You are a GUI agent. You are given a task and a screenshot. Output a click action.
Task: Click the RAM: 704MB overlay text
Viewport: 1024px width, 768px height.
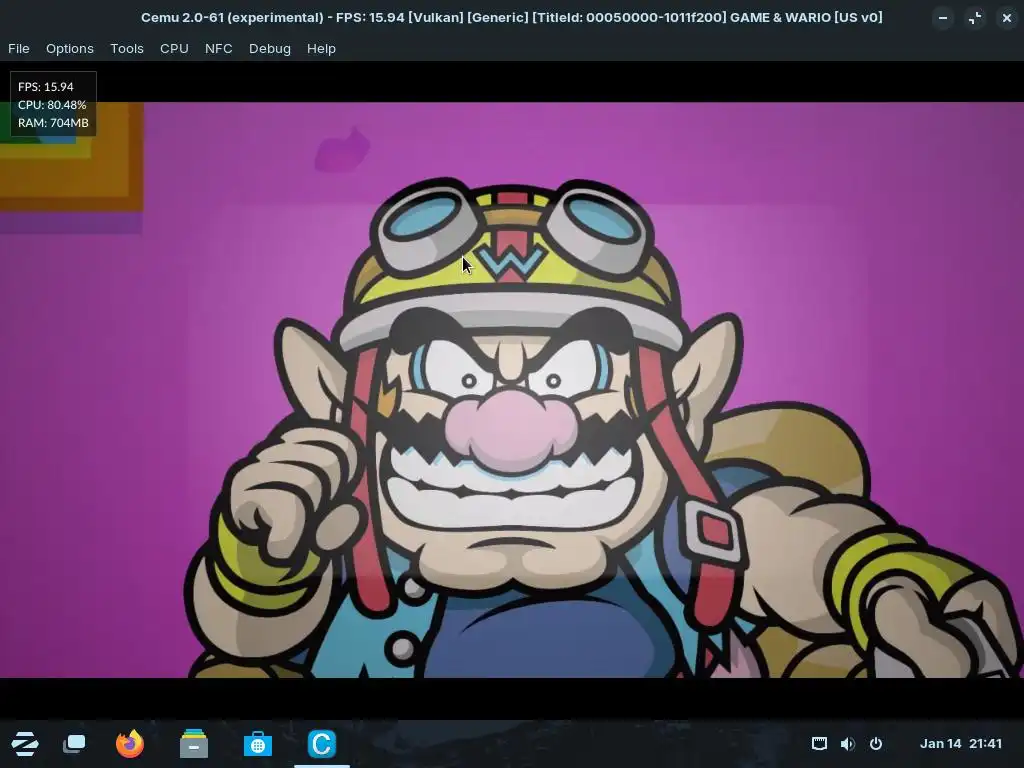pyautogui.click(x=54, y=122)
